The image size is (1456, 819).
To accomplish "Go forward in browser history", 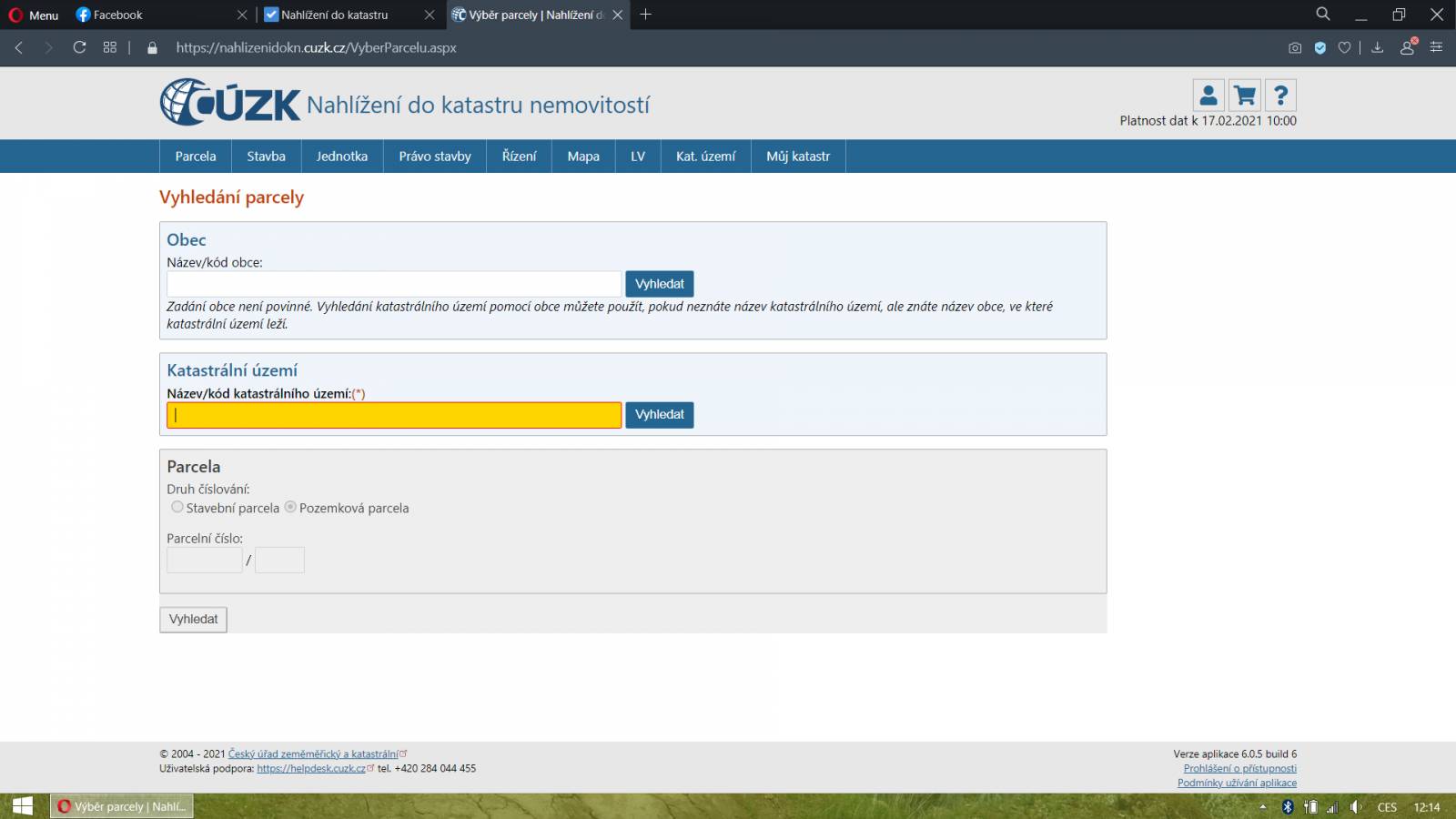I will coord(49,47).
